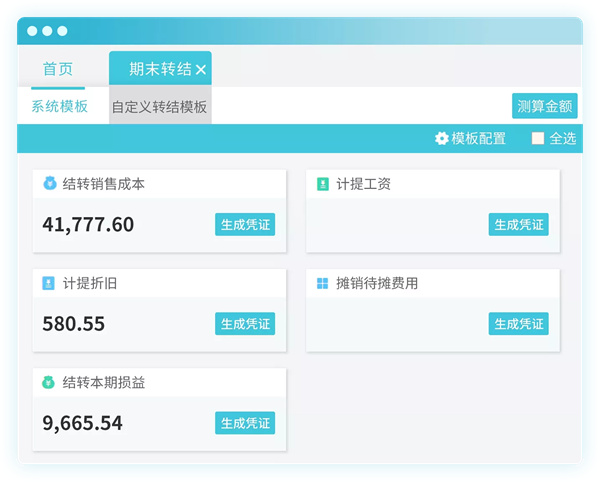Switch to the 首页 tab

coord(57,69)
